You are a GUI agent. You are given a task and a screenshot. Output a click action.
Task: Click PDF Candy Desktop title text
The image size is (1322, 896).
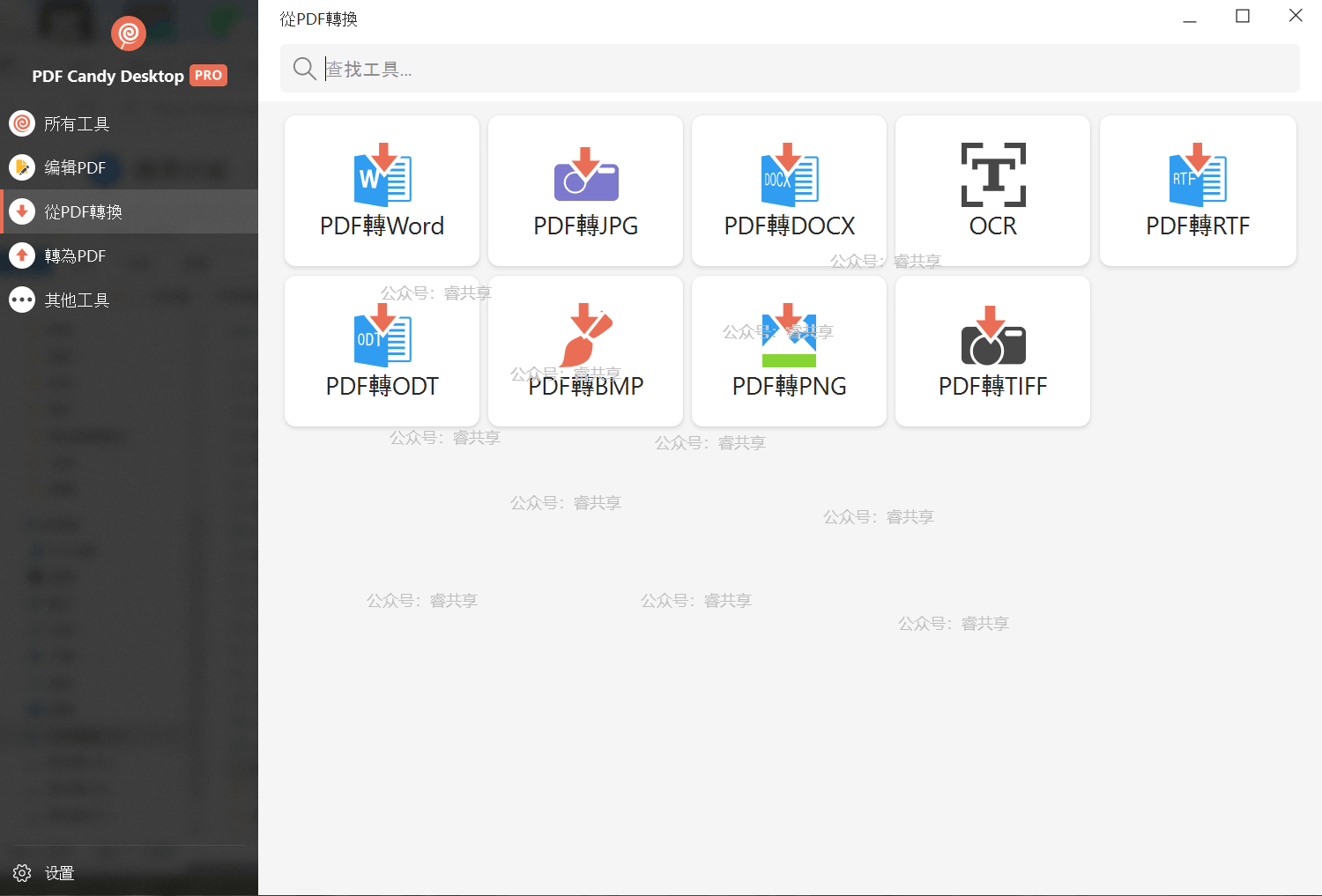(108, 77)
